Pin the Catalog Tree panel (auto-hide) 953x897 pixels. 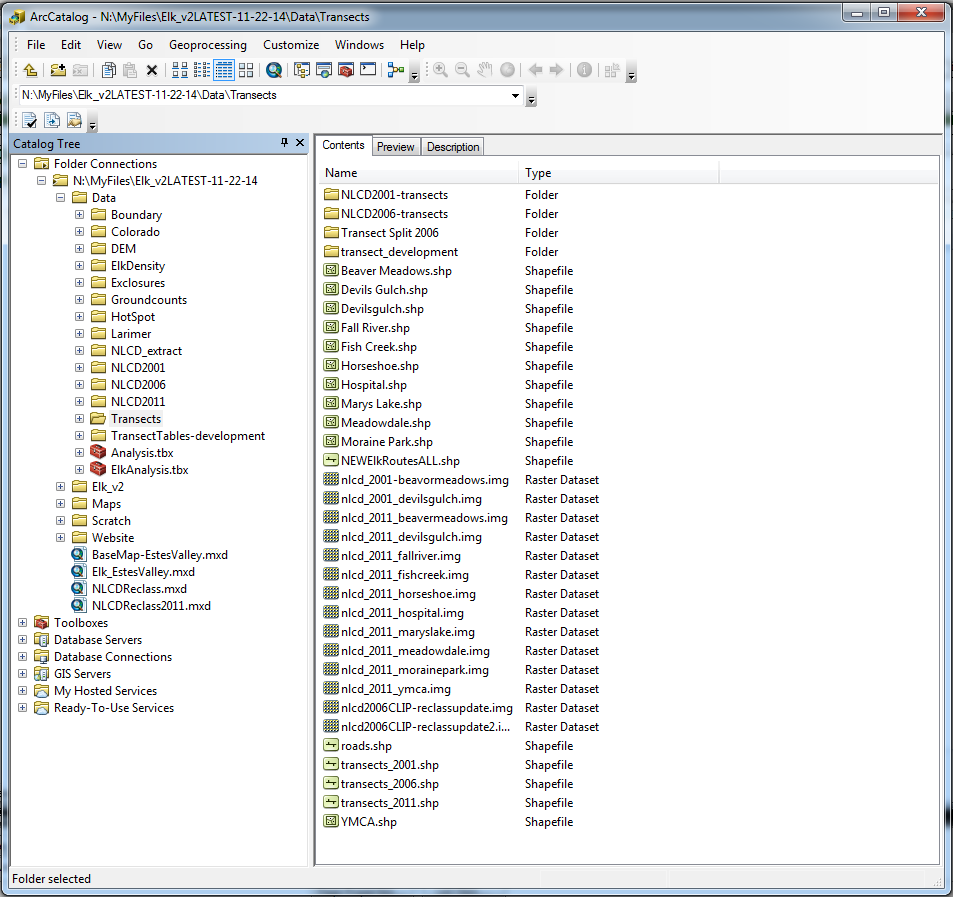(284, 144)
